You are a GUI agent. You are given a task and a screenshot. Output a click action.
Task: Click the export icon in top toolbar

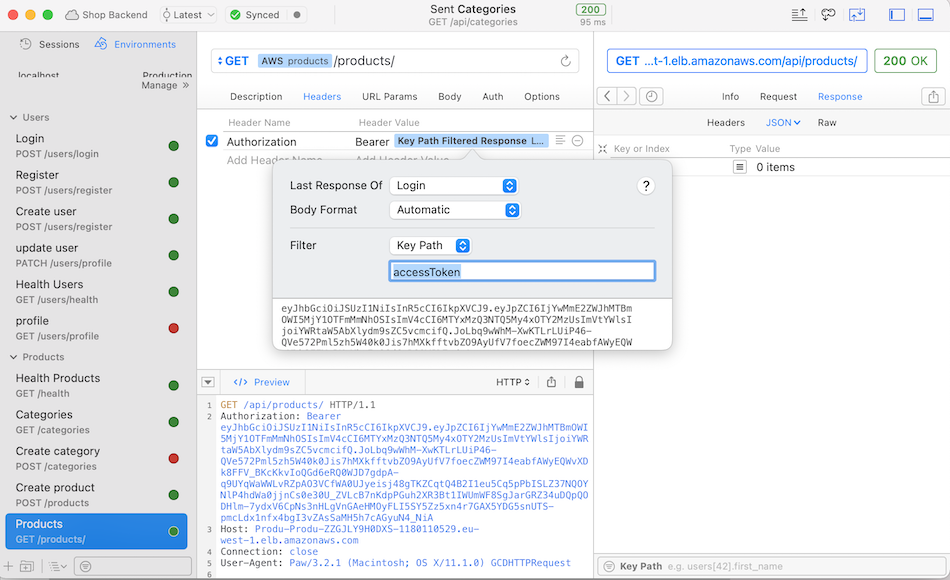point(799,15)
